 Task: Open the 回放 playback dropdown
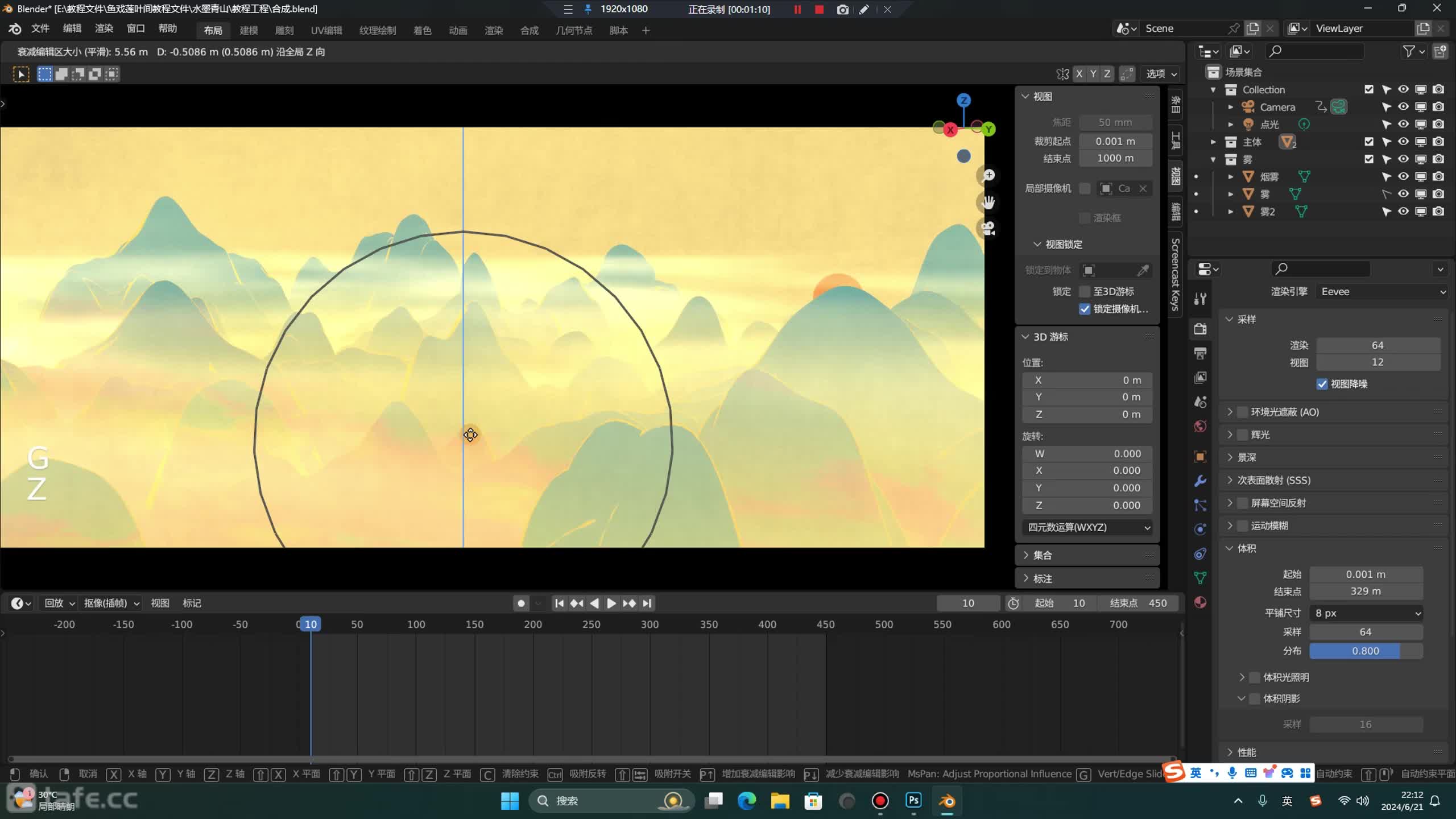click(x=60, y=603)
